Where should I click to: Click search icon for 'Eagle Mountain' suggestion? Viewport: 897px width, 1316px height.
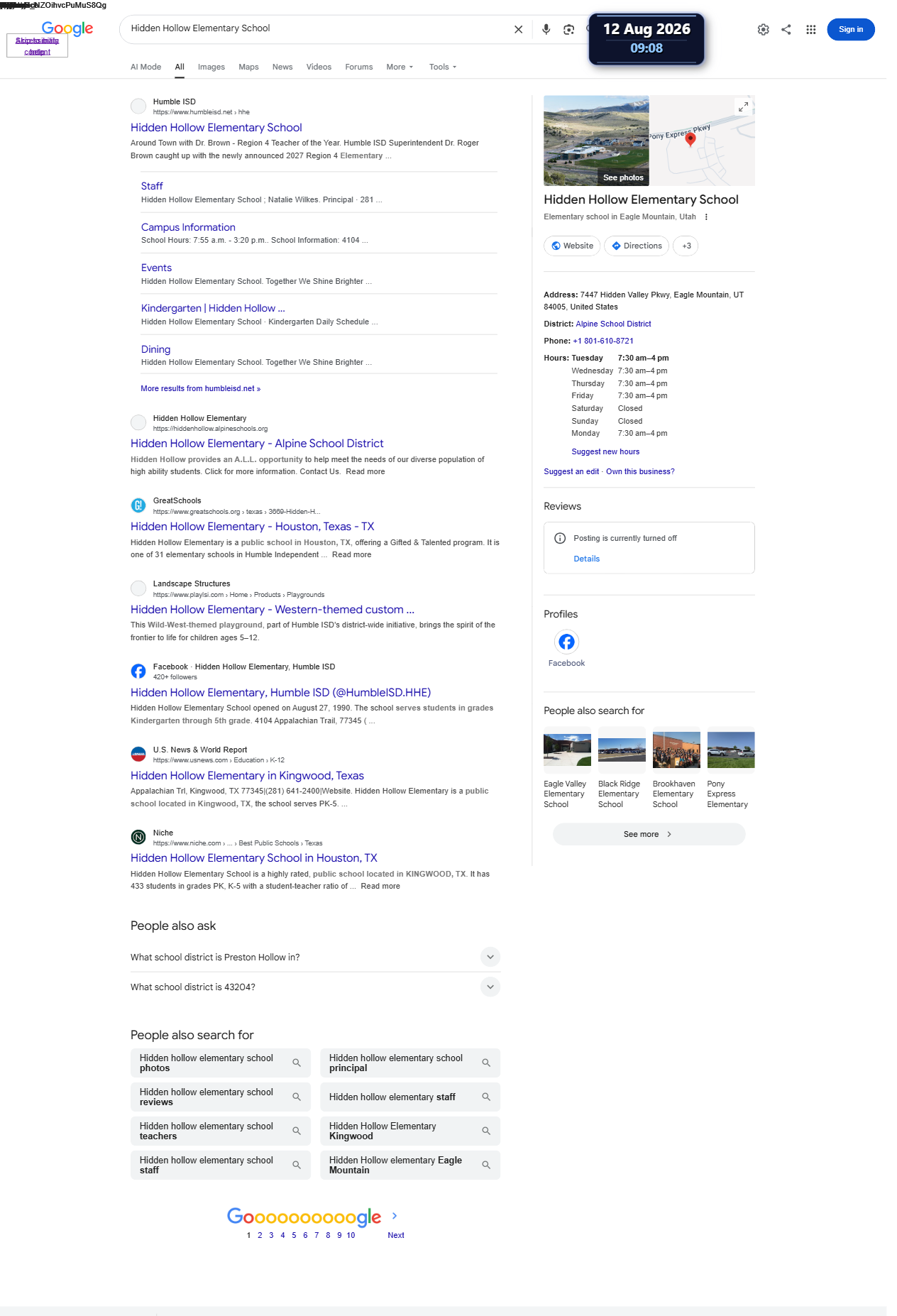click(486, 1165)
